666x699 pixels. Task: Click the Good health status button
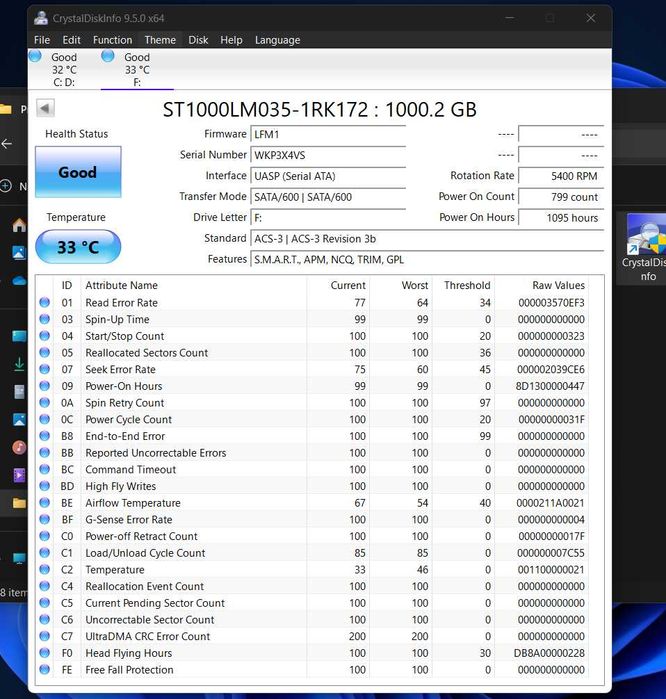coord(78,172)
